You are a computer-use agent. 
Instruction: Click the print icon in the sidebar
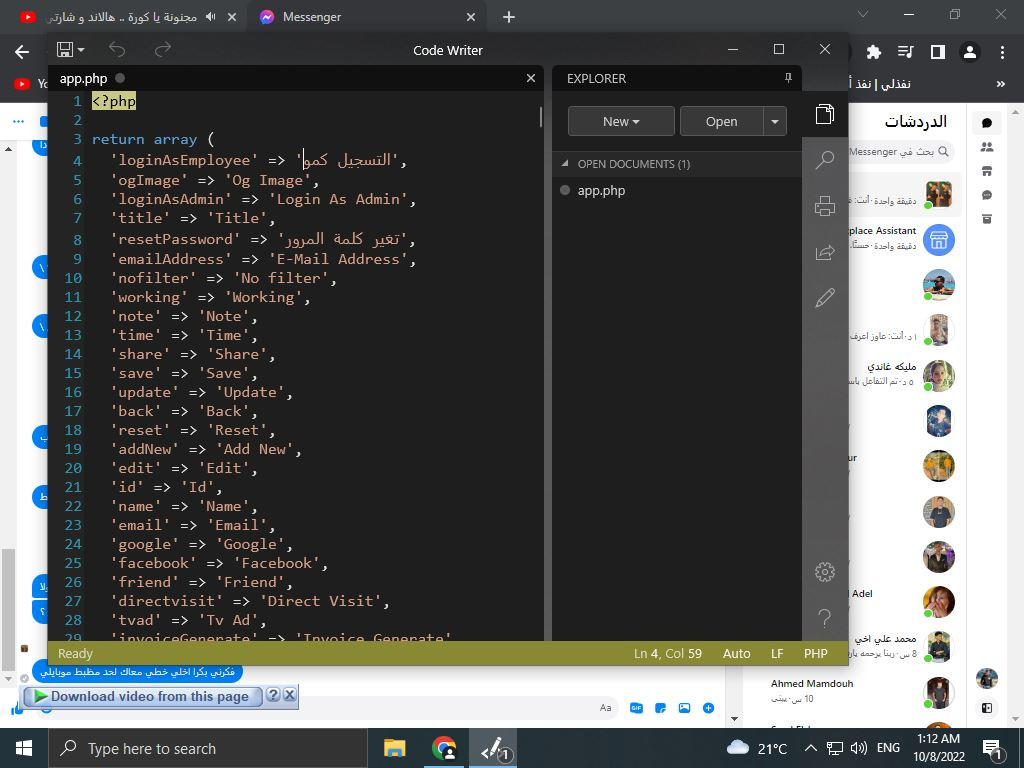[825, 206]
